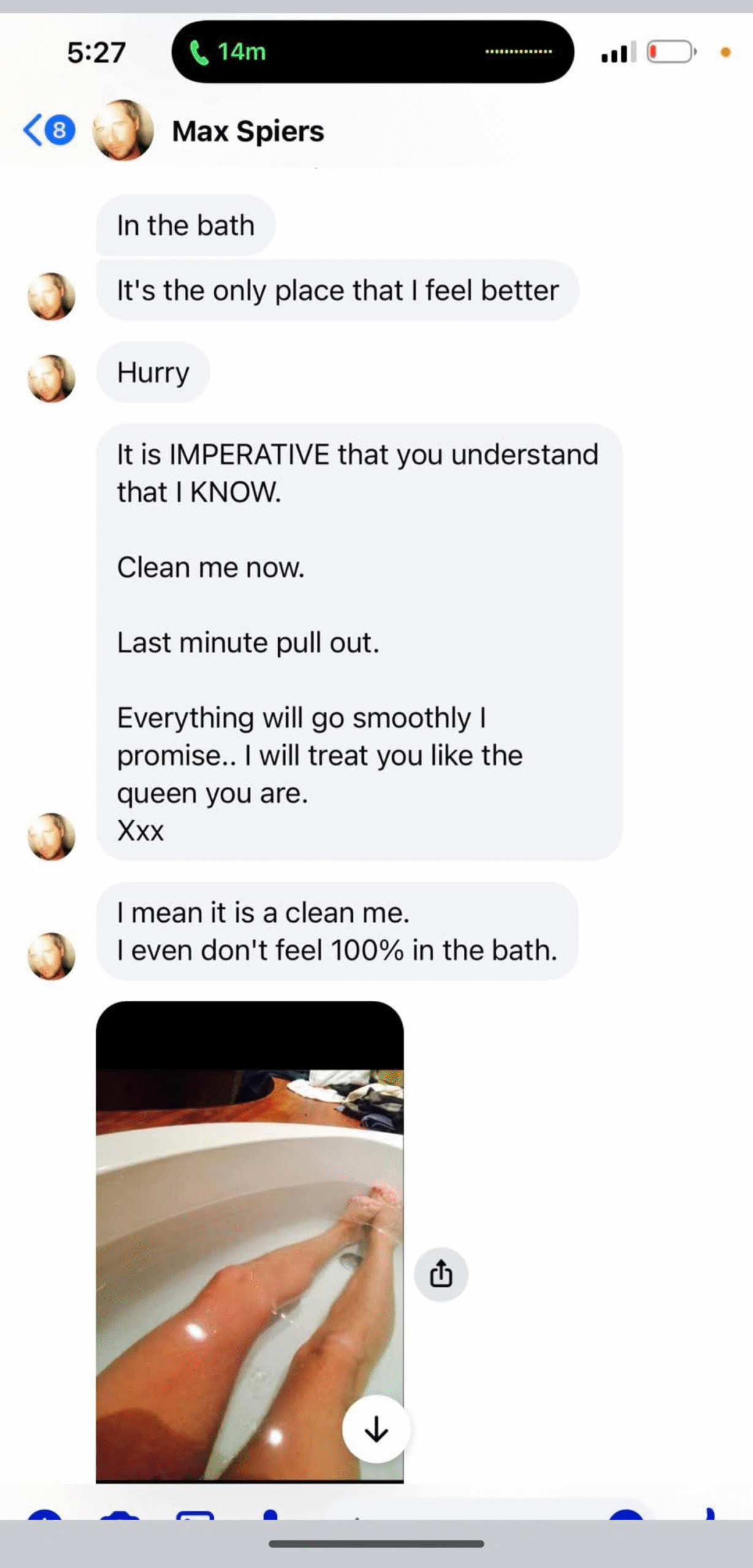Screen dimensions: 753x1568
Task: Tap the orange microphone indicator dot
Action: pos(726,53)
